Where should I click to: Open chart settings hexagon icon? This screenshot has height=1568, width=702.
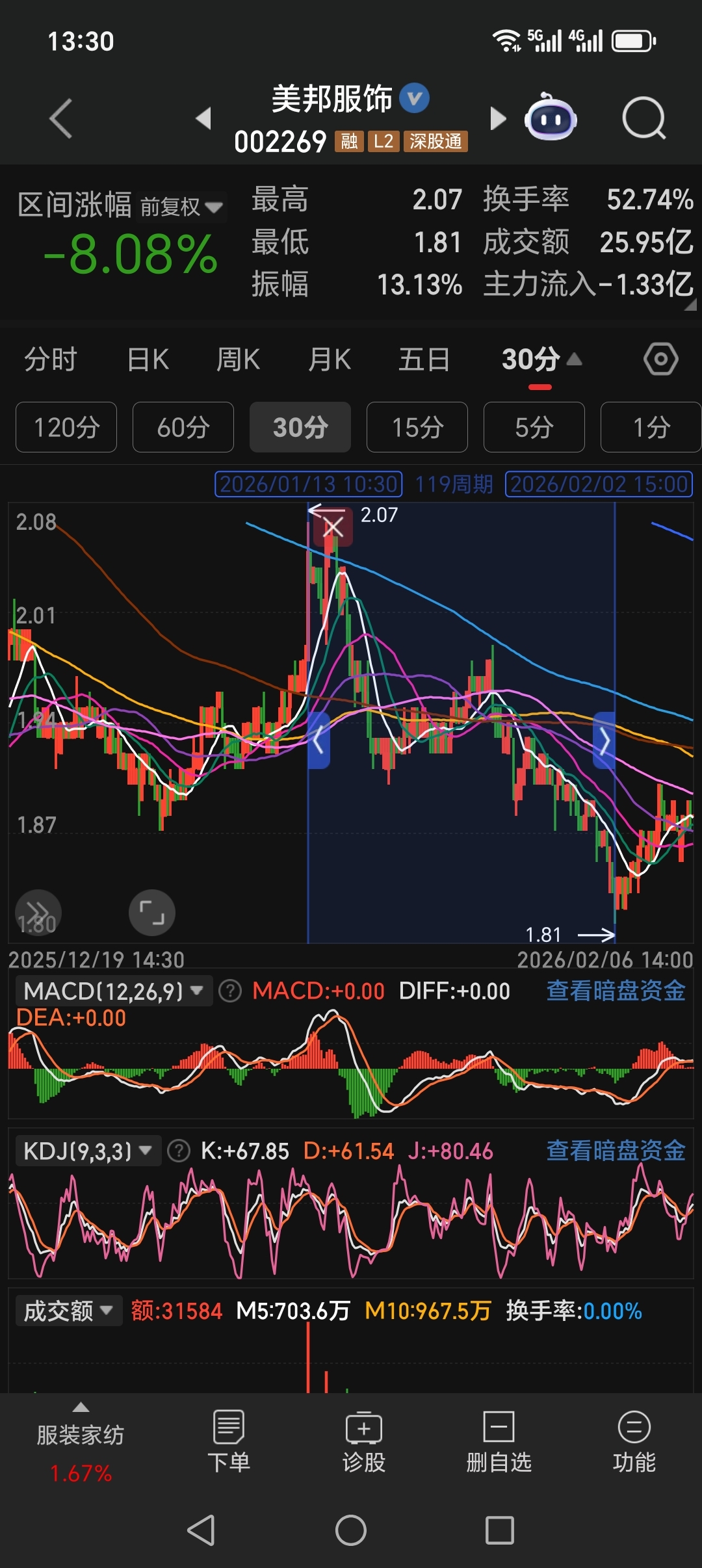point(661,359)
